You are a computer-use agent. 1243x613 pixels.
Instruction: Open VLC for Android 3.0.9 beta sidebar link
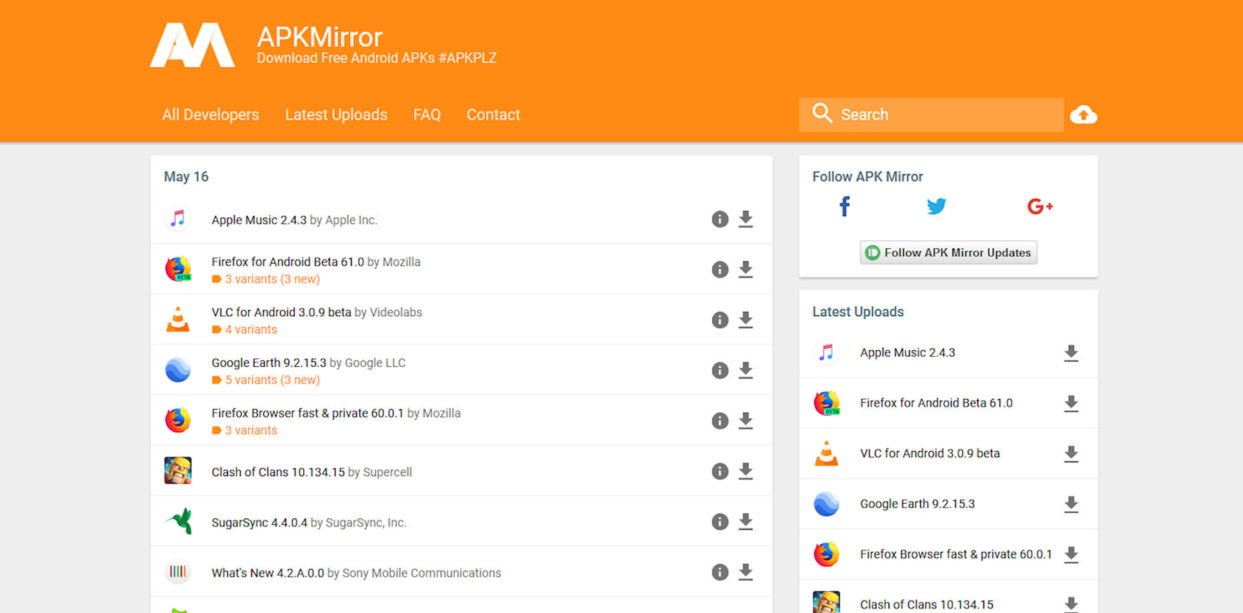coord(930,453)
